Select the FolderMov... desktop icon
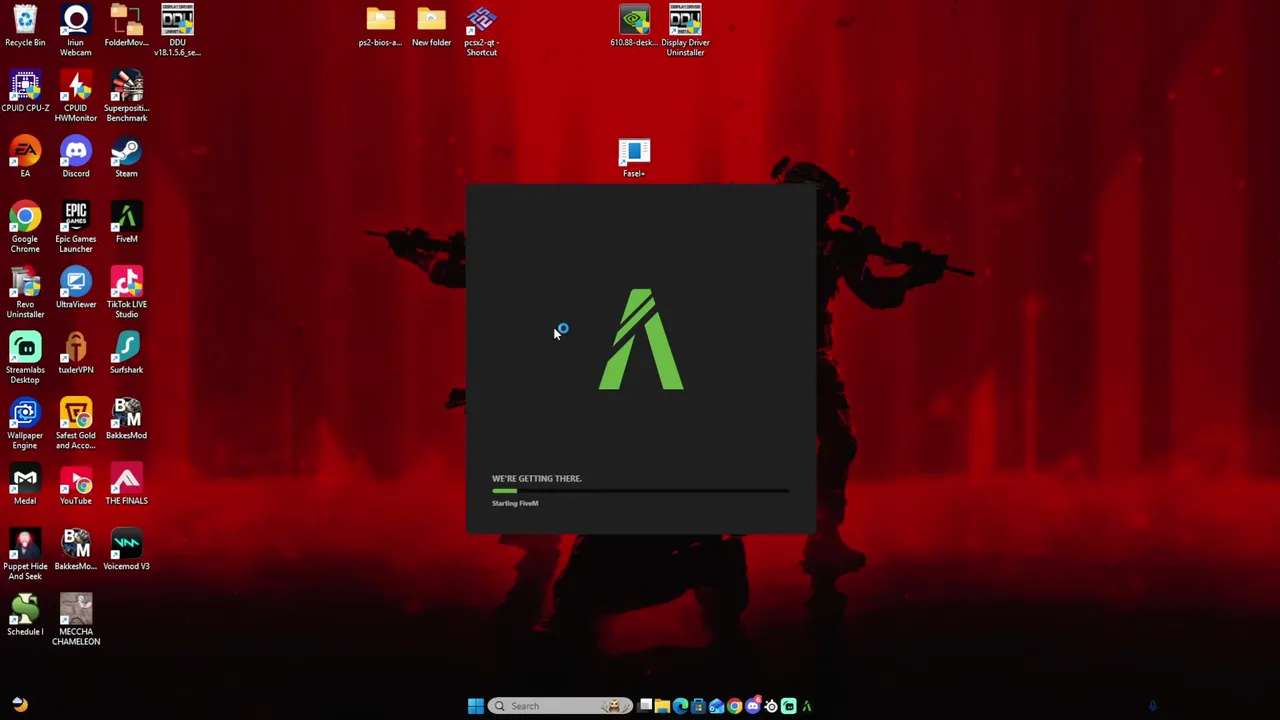The width and height of the screenshot is (1280, 720). (x=126, y=26)
